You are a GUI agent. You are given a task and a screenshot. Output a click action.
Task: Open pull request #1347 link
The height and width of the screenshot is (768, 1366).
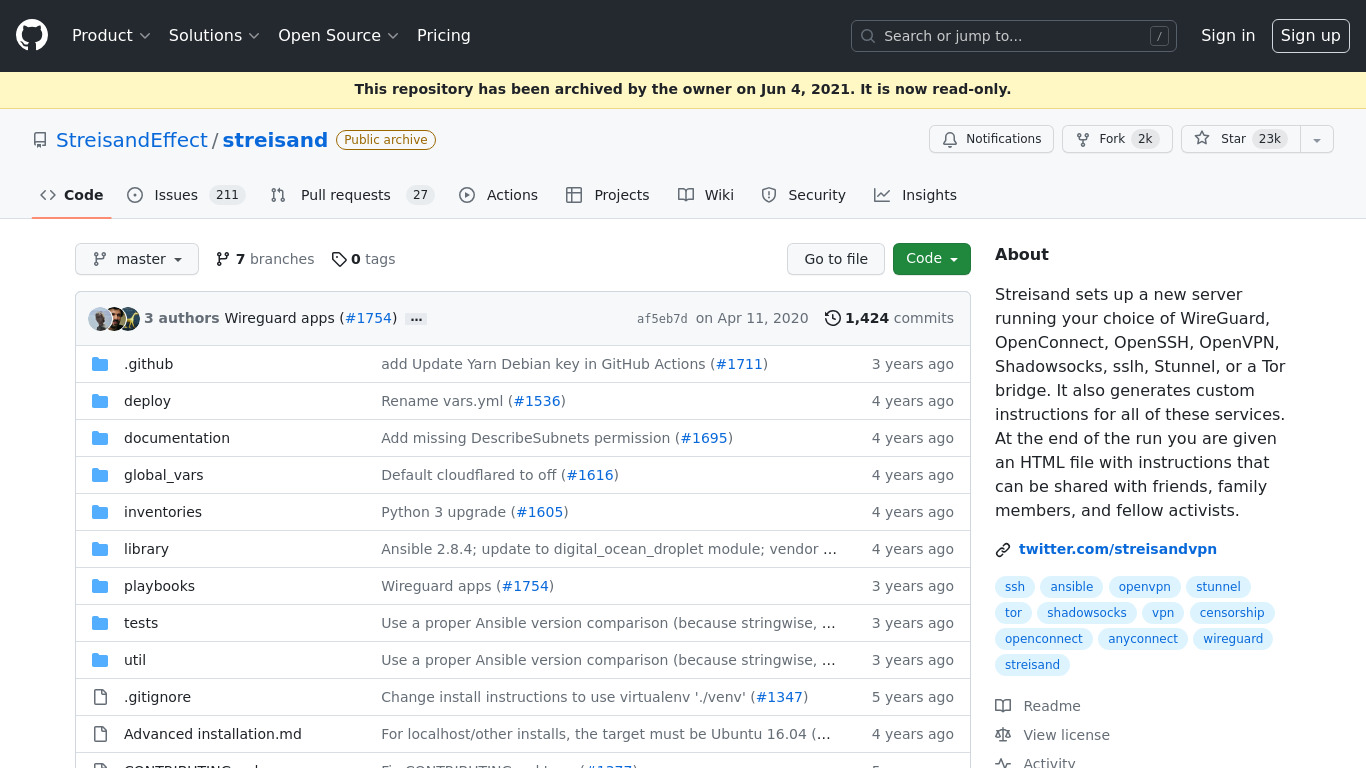point(779,697)
